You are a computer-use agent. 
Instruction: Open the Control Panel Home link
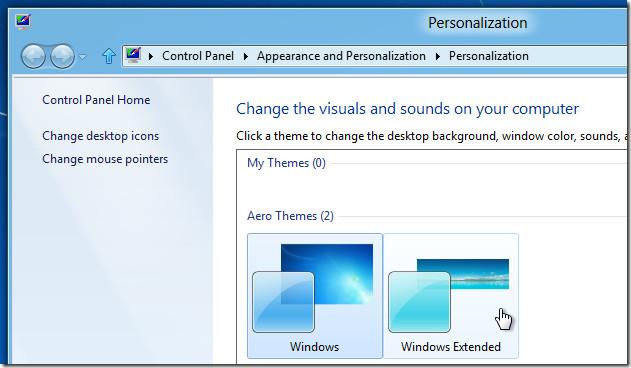[x=96, y=100]
